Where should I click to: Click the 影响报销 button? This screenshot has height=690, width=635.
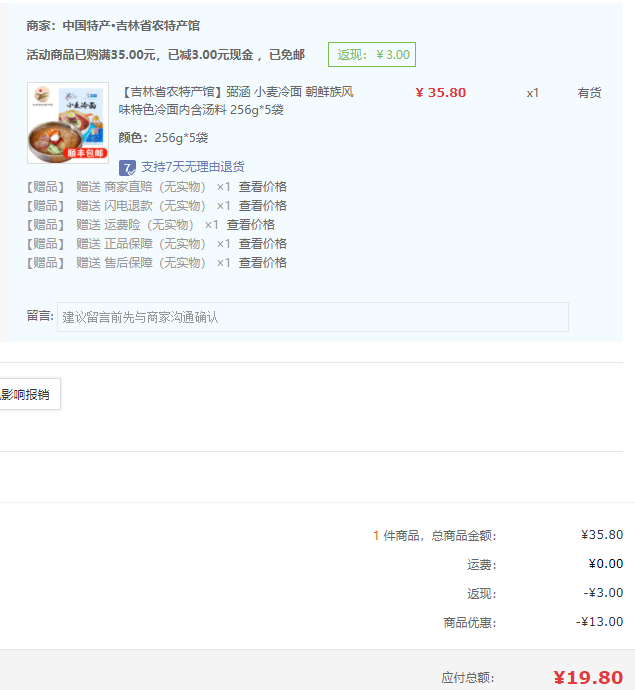[29, 394]
